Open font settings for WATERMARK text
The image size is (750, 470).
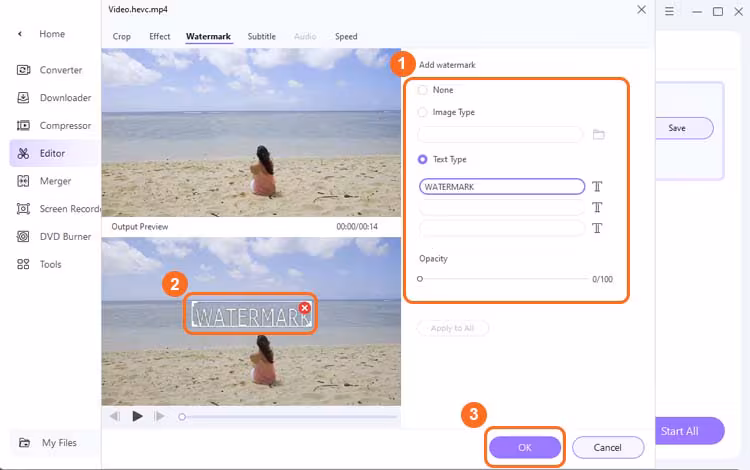(597, 186)
